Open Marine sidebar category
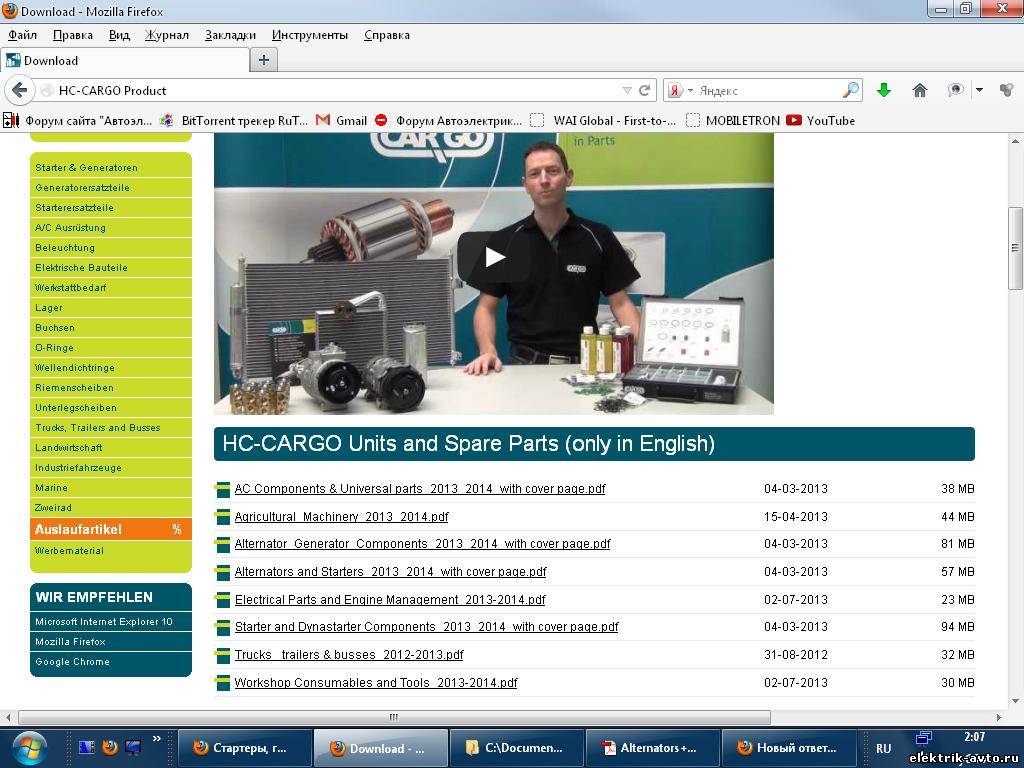This screenshot has height=768, width=1024. coord(110,488)
